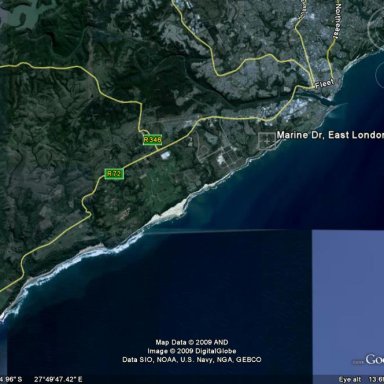Image resolution: width=384 pixels, height=384 pixels.
Task: Click the Fleet street label
Action: point(324,84)
